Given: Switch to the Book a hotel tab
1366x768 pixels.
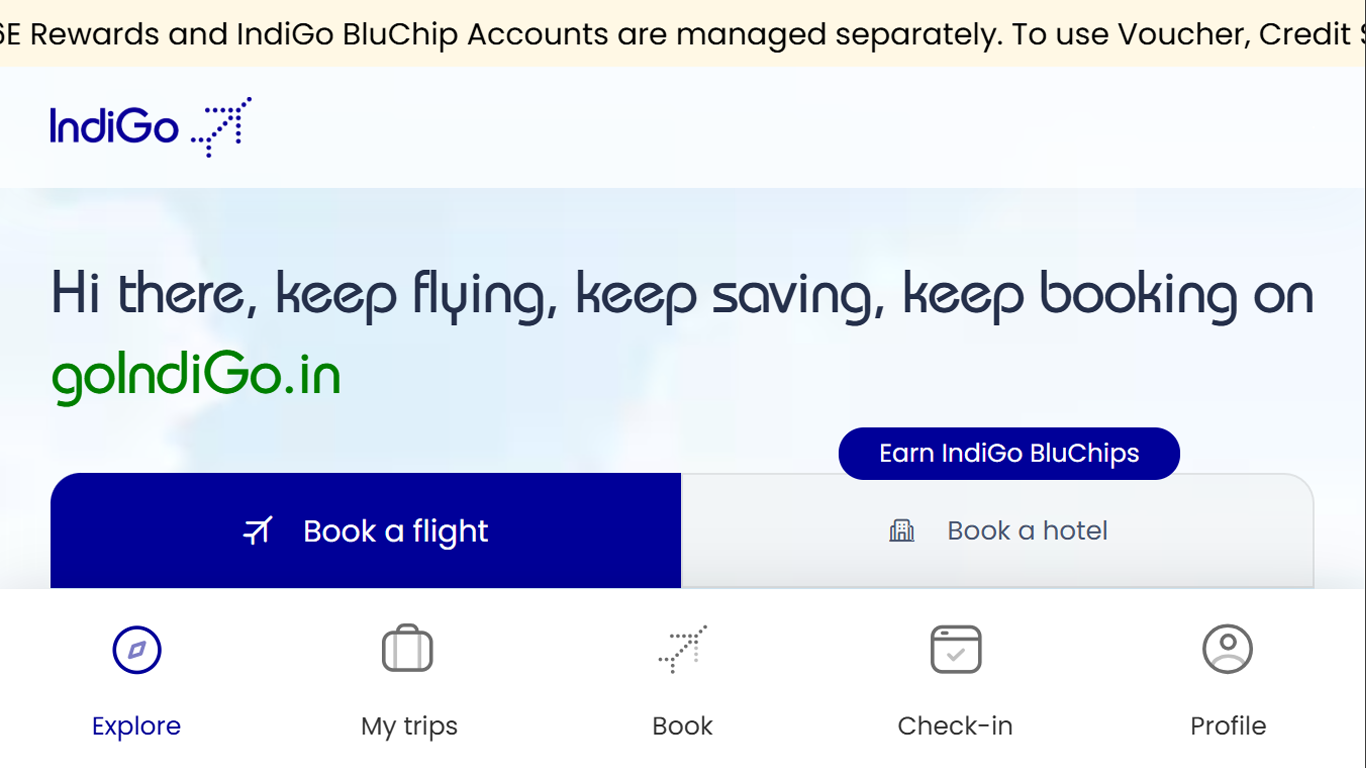Looking at the screenshot, I should pyautogui.click(x=997, y=531).
